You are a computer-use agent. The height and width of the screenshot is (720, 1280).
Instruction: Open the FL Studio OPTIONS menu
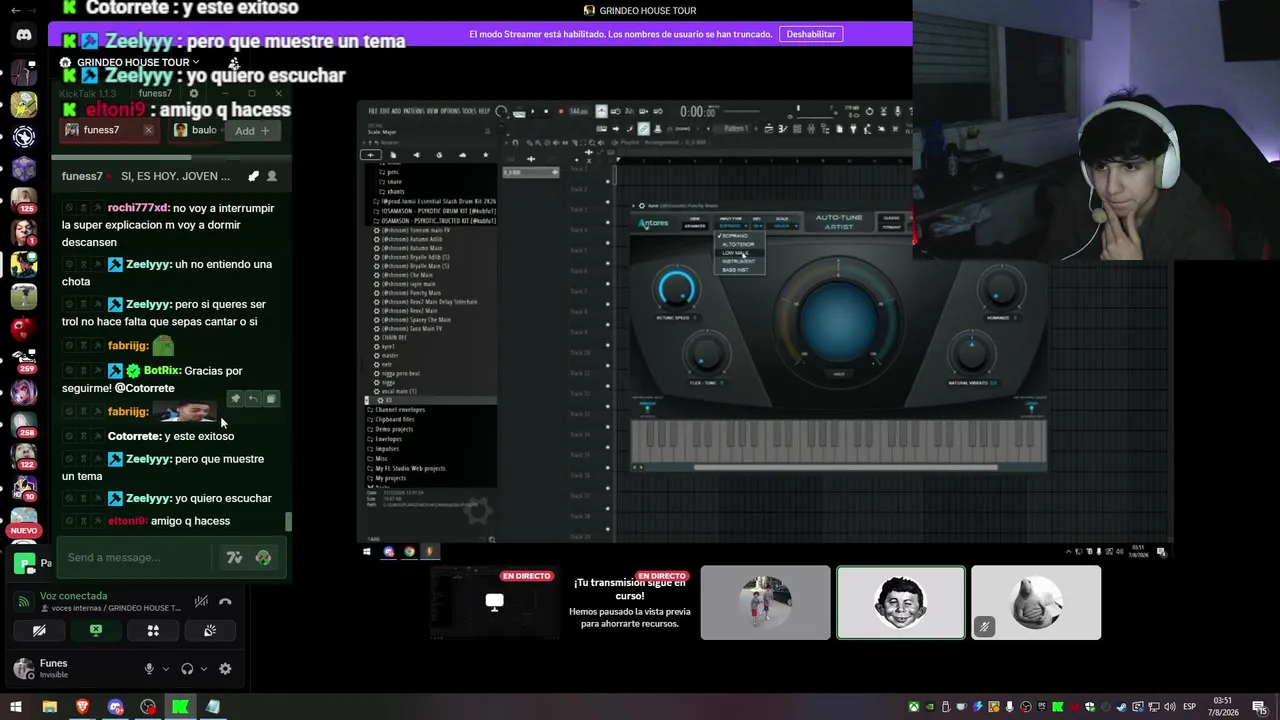(450, 111)
